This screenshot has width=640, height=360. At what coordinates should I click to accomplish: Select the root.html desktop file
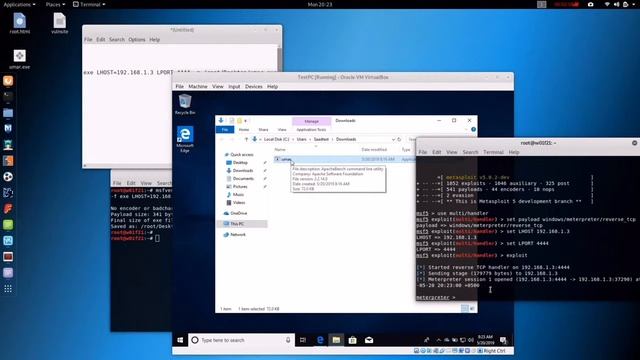(x=20, y=24)
